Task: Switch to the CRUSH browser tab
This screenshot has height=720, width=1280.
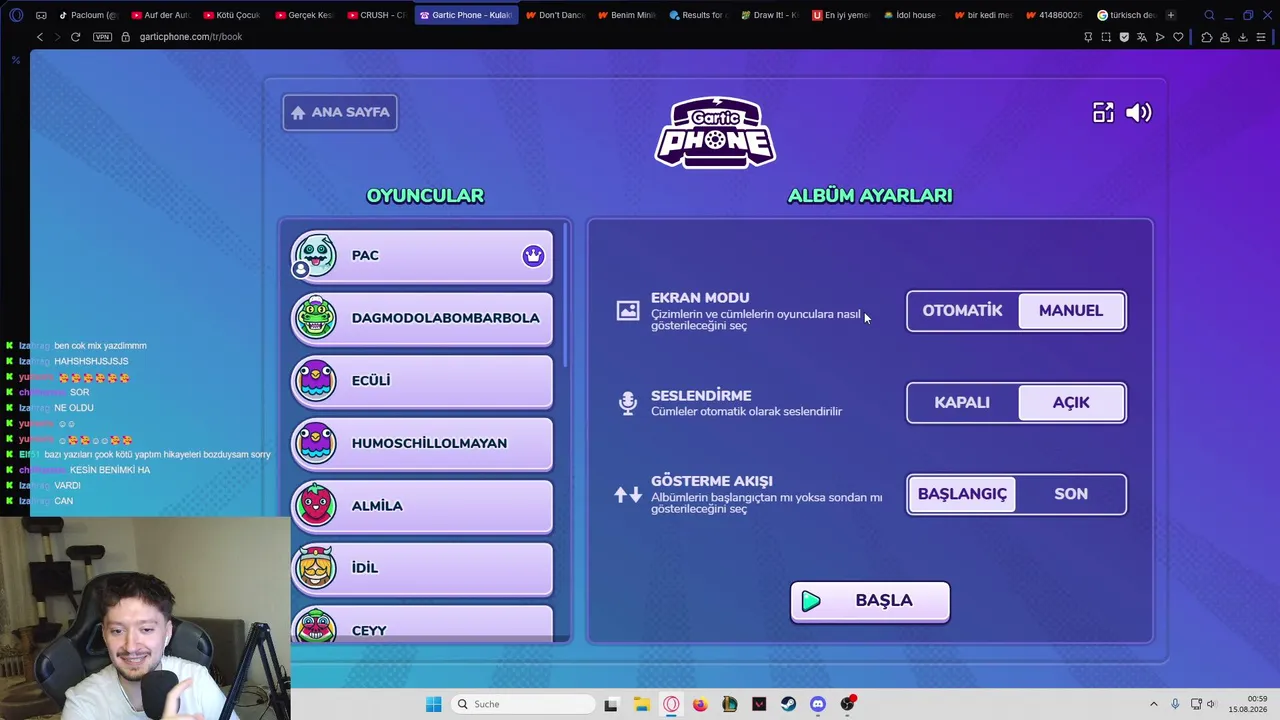Action: tap(376, 15)
